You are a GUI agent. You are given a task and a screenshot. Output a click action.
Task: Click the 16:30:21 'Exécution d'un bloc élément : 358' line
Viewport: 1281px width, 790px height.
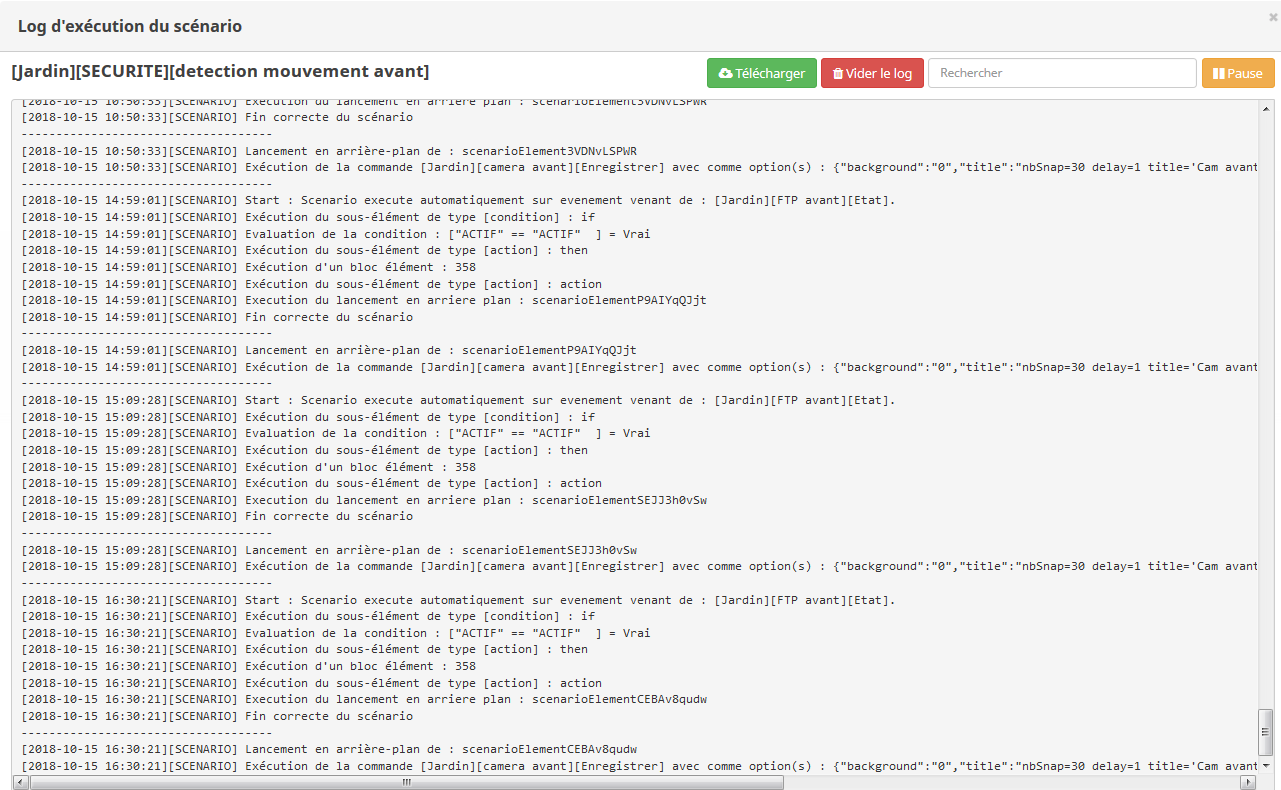point(249,666)
